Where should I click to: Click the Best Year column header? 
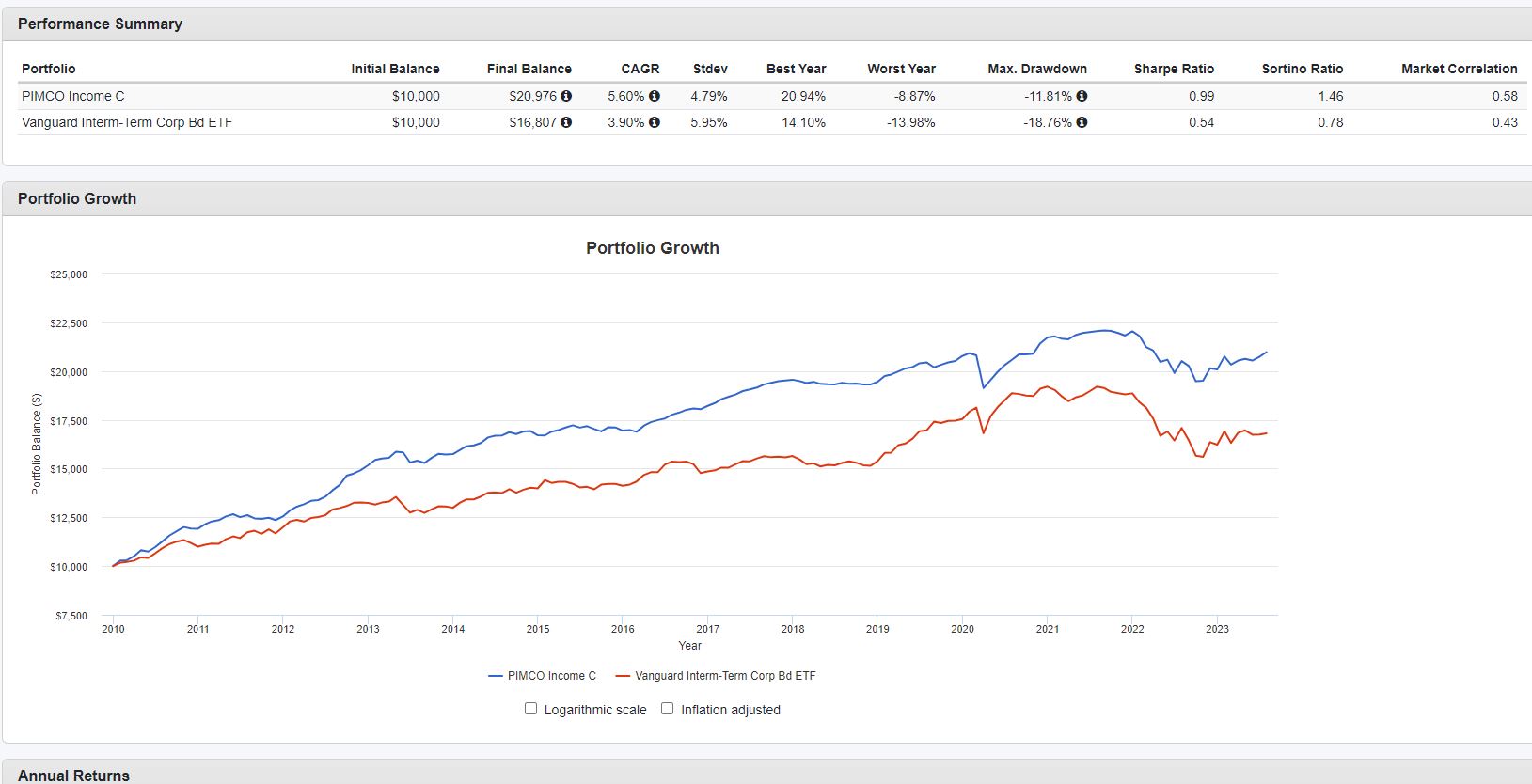(x=797, y=69)
